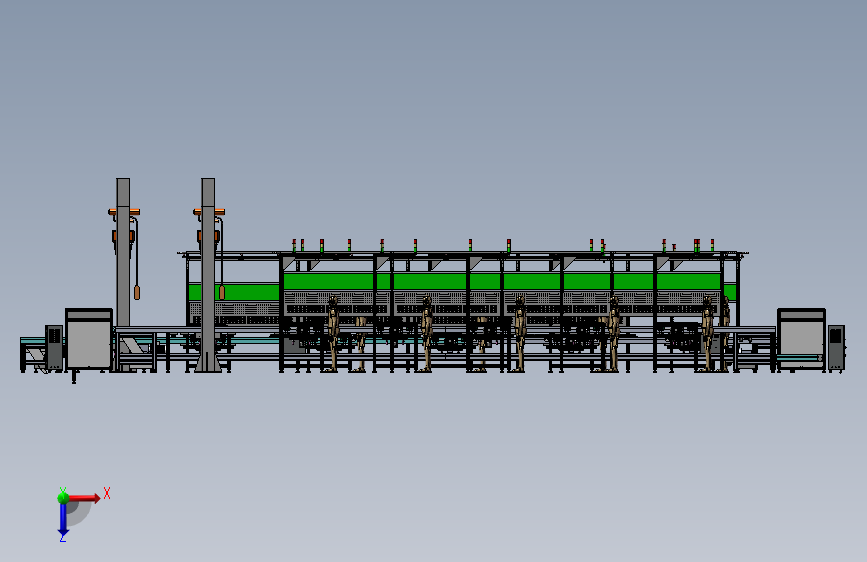
Task: Click the green Y axis ball of the triad
Action: (x=63, y=497)
